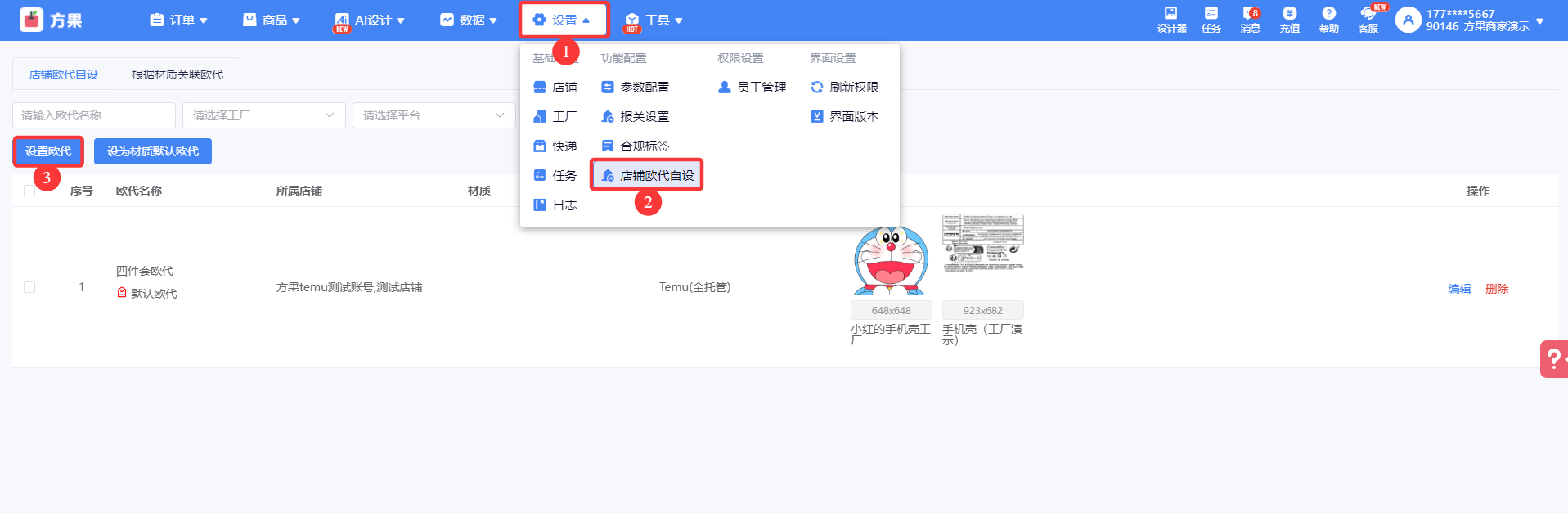Click the 四件套欧代 name text
This screenshot has width=1568, height=513.
tap(145, 271)
